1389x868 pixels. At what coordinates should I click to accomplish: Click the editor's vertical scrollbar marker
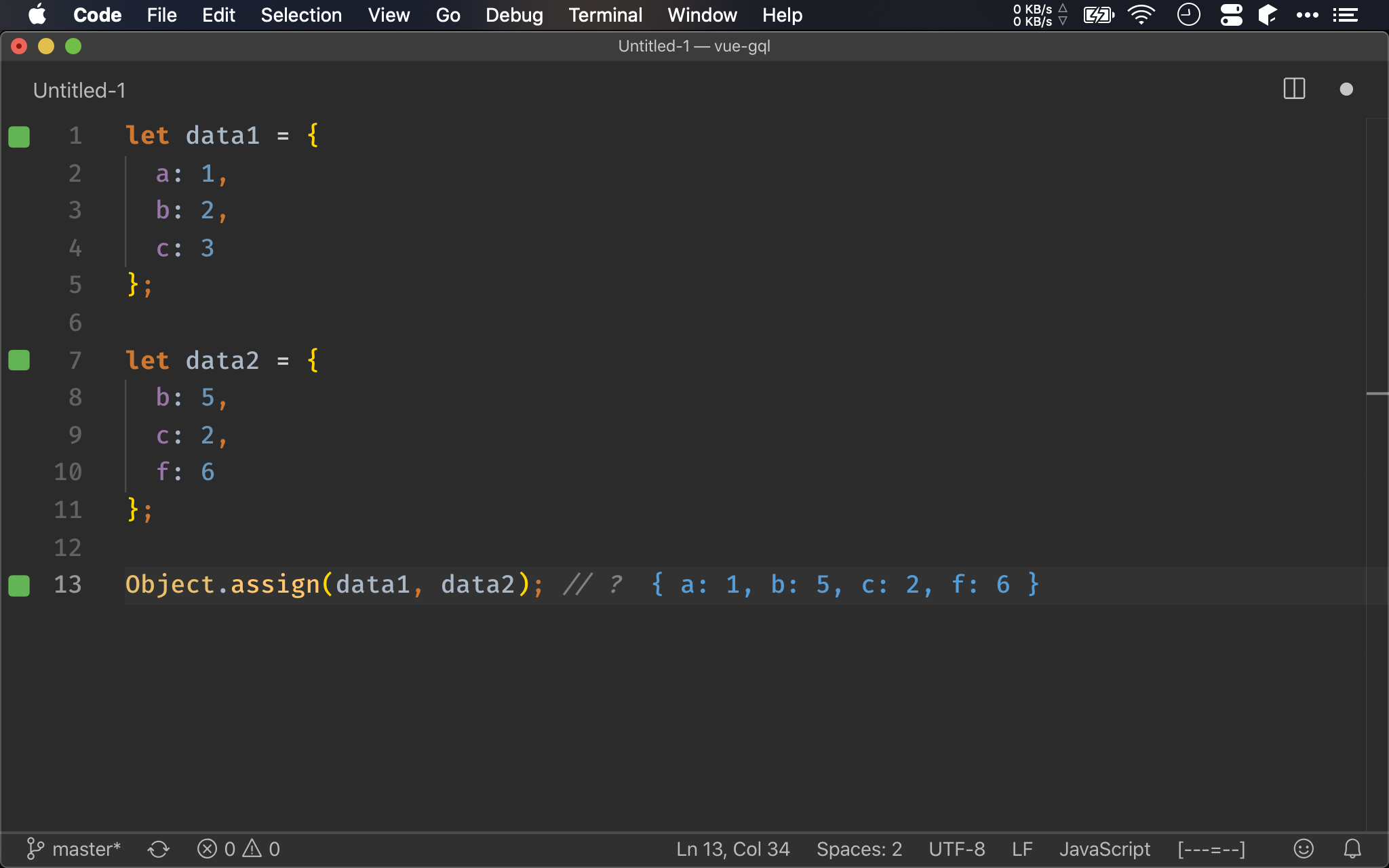pyautogui.click(x=1377, y=393)
